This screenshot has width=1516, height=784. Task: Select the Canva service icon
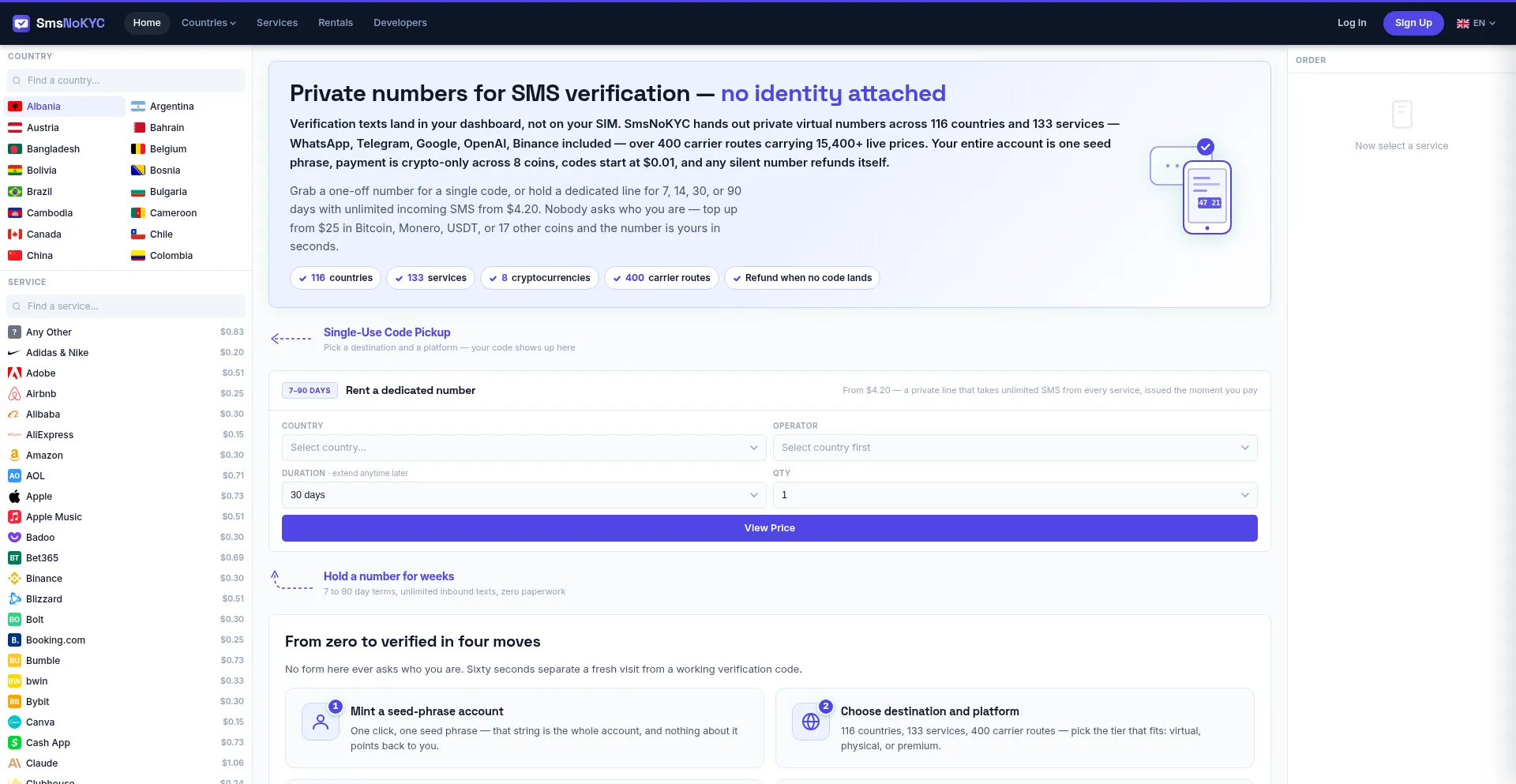coord(14,722)
